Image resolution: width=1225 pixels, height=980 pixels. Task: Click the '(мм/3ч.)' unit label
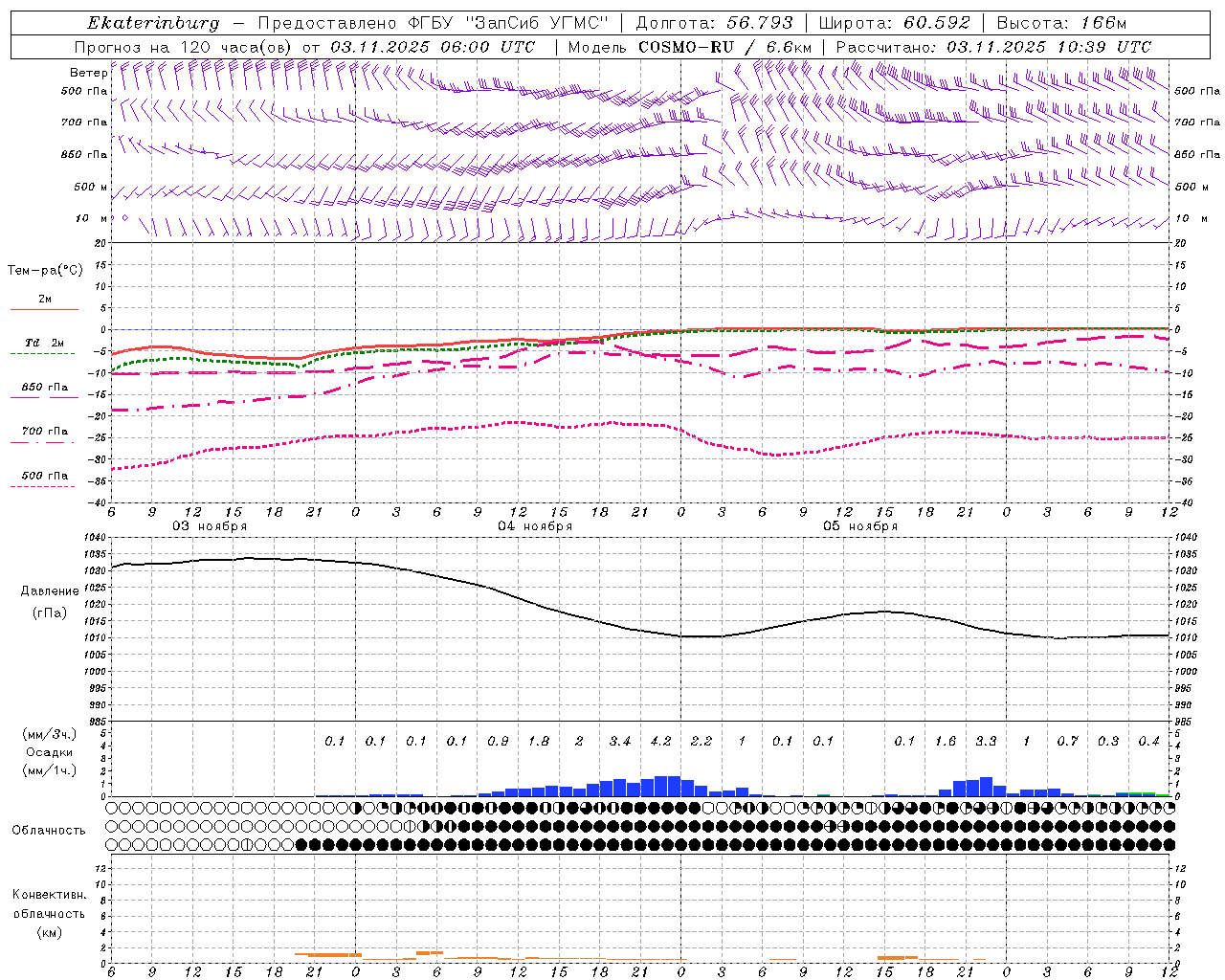[49, 734]
